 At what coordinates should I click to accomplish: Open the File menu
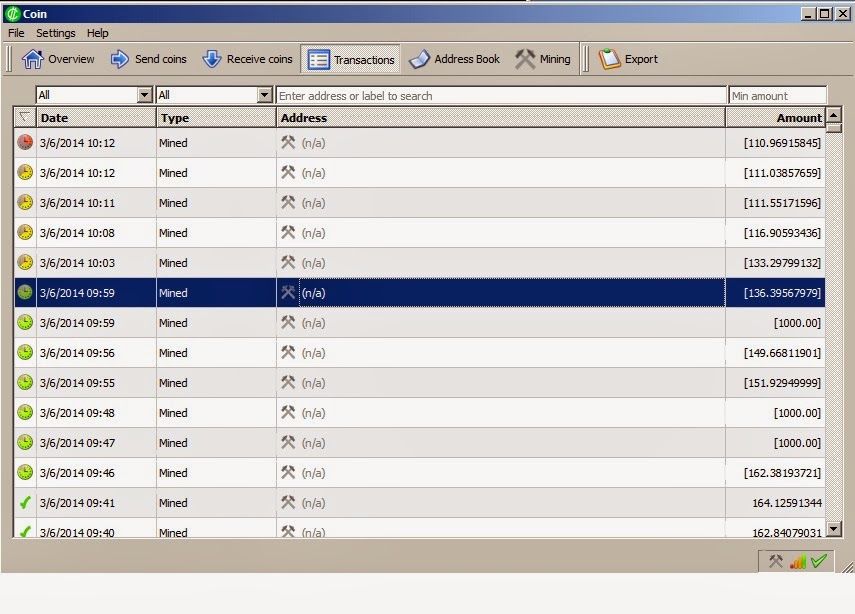tap(16, 33)
